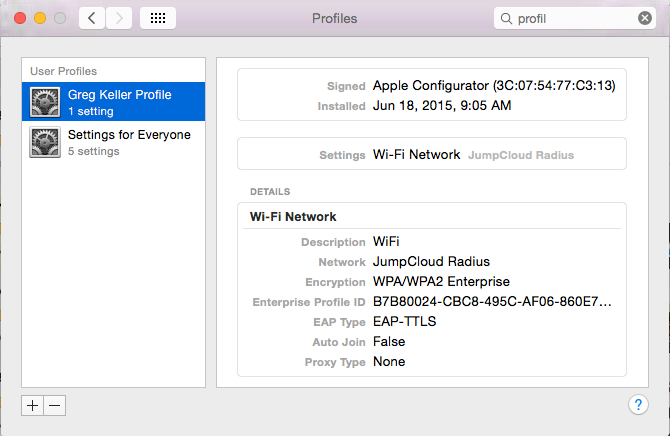Click the 1 setting subtitle

tap(91, 112)
